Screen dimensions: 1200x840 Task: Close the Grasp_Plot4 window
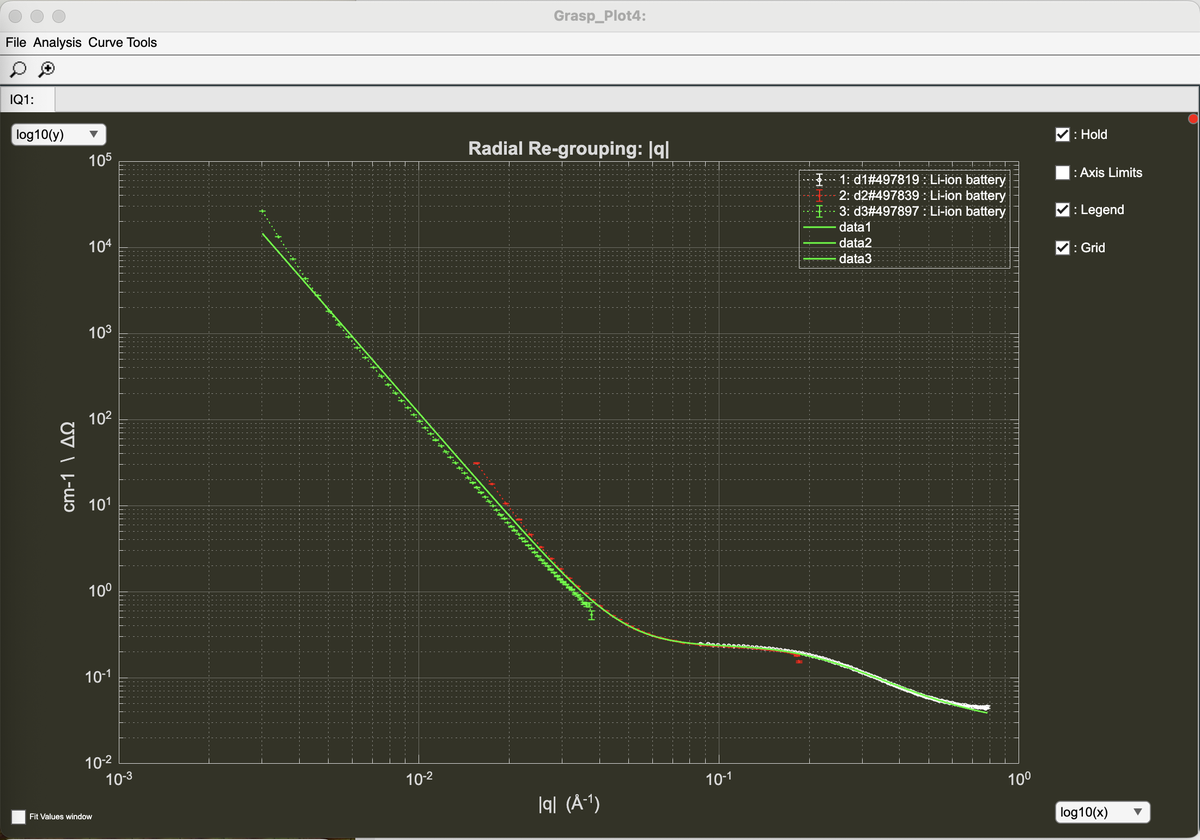[17, 17]
